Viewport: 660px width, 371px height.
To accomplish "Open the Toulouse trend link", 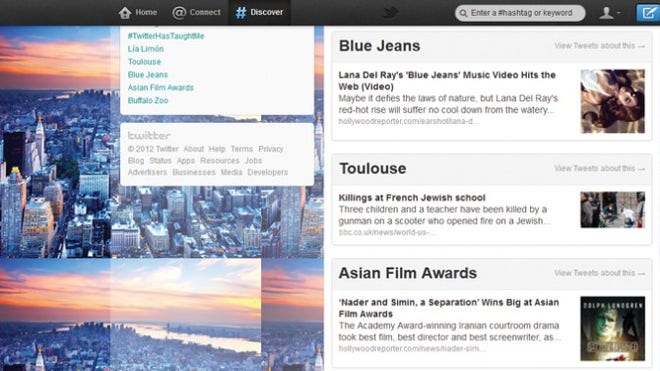I will point(144,61).
